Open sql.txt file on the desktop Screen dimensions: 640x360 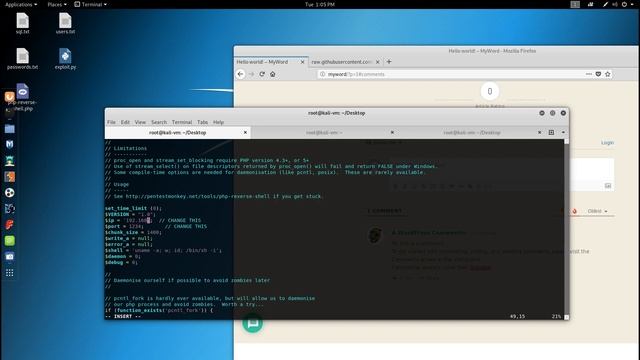(22, 23)
